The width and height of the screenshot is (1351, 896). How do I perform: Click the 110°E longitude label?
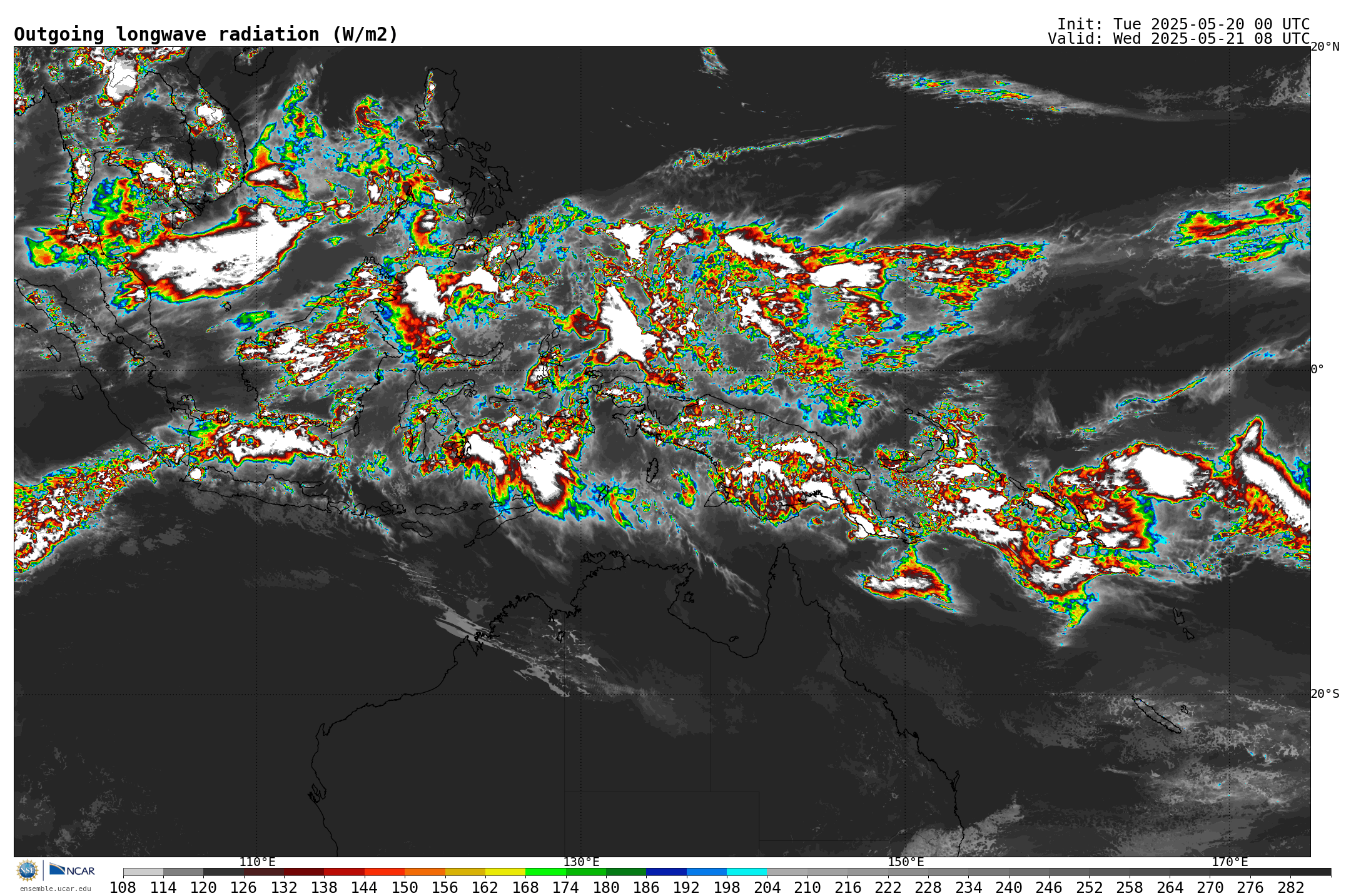(257, 862)
